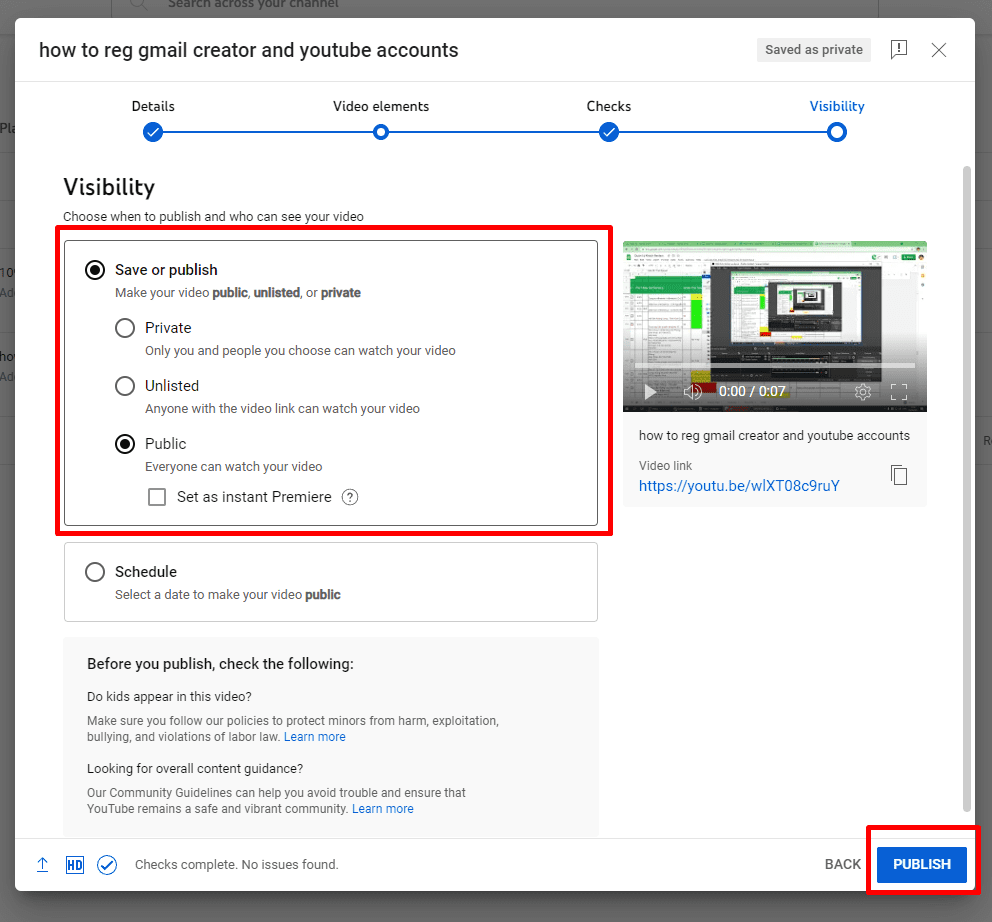Screen dimensions: 992x922
Task: Enter fullscreen on the video preview
Action: coord(898,392)
